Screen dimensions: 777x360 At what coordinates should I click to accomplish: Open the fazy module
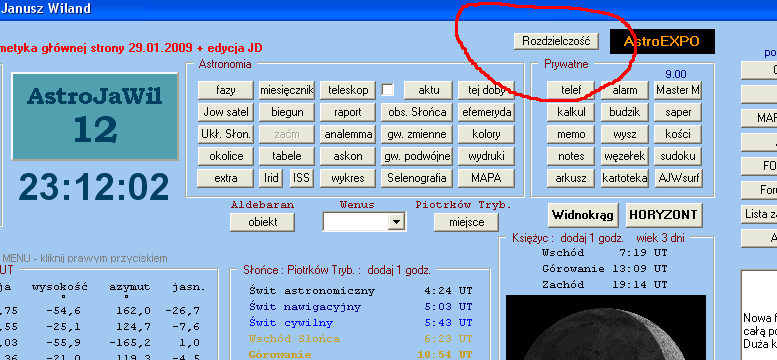pos(226,90)
